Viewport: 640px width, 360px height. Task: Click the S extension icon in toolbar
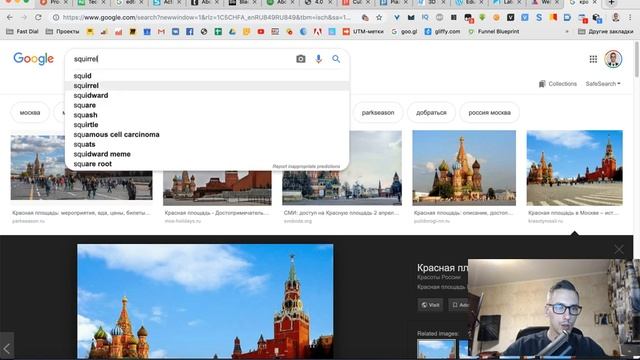click(x=539, y=18)
